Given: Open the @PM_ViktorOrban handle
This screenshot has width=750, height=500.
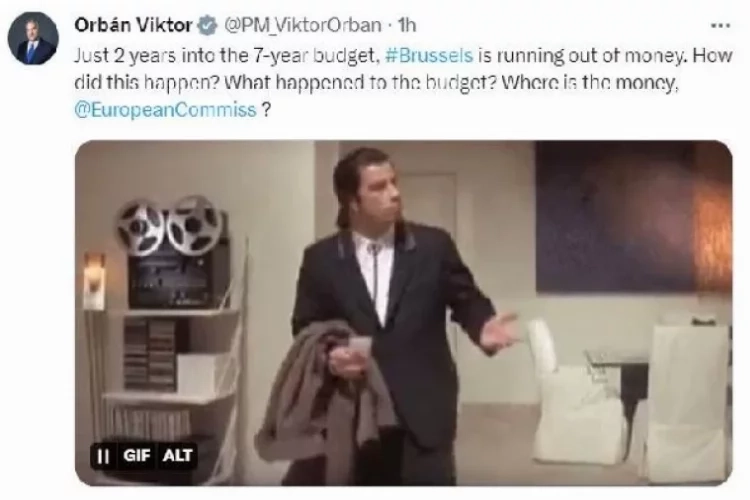Looking at the screenshot, I should [x=303, y=25].
